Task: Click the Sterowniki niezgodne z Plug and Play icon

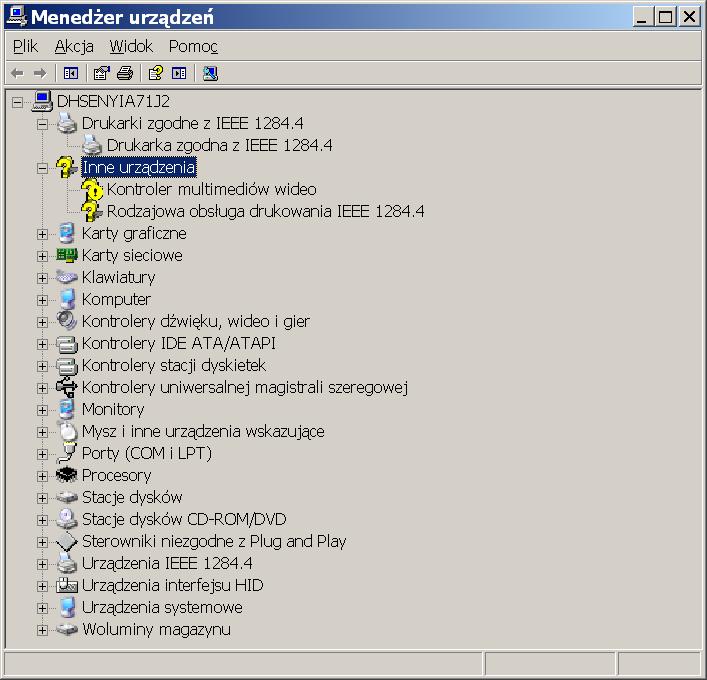Action: pyautogui.click(x=67, y=541)
